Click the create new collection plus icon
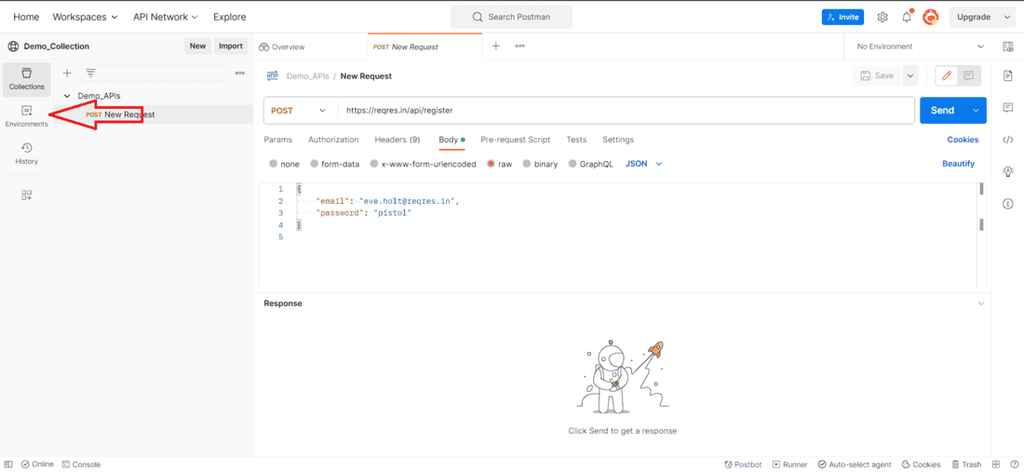 pos(67,73)
